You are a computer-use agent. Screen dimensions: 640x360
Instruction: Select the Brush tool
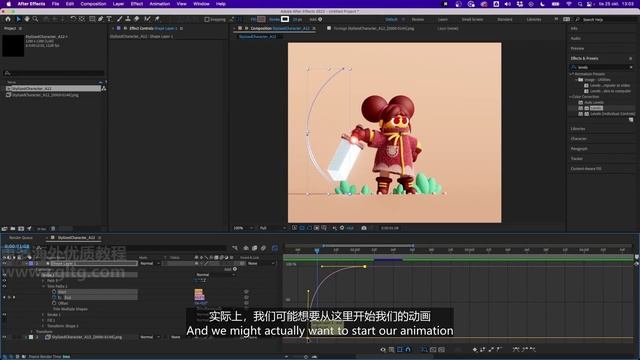point(120,19)
